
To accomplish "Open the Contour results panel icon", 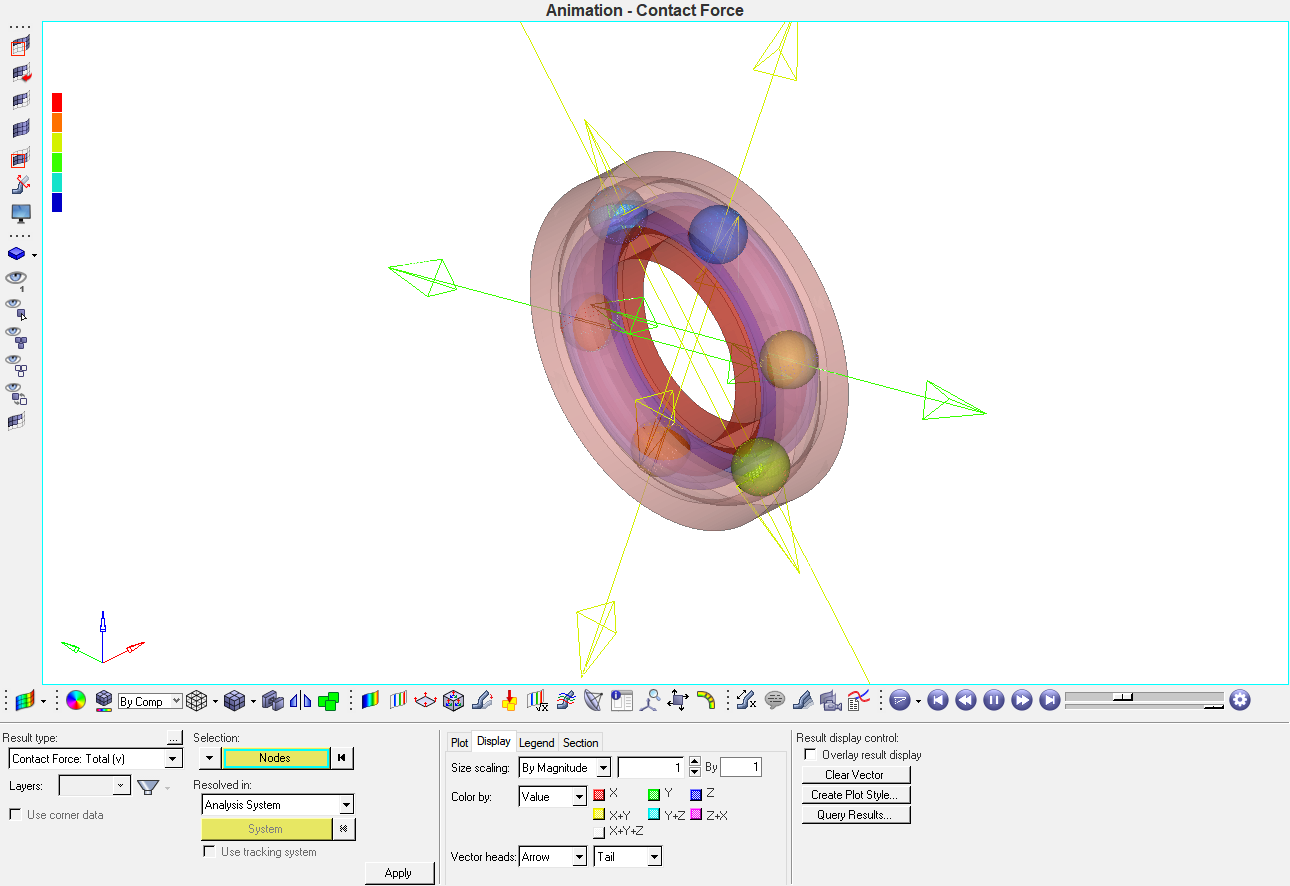I will (x=371, y=700).
